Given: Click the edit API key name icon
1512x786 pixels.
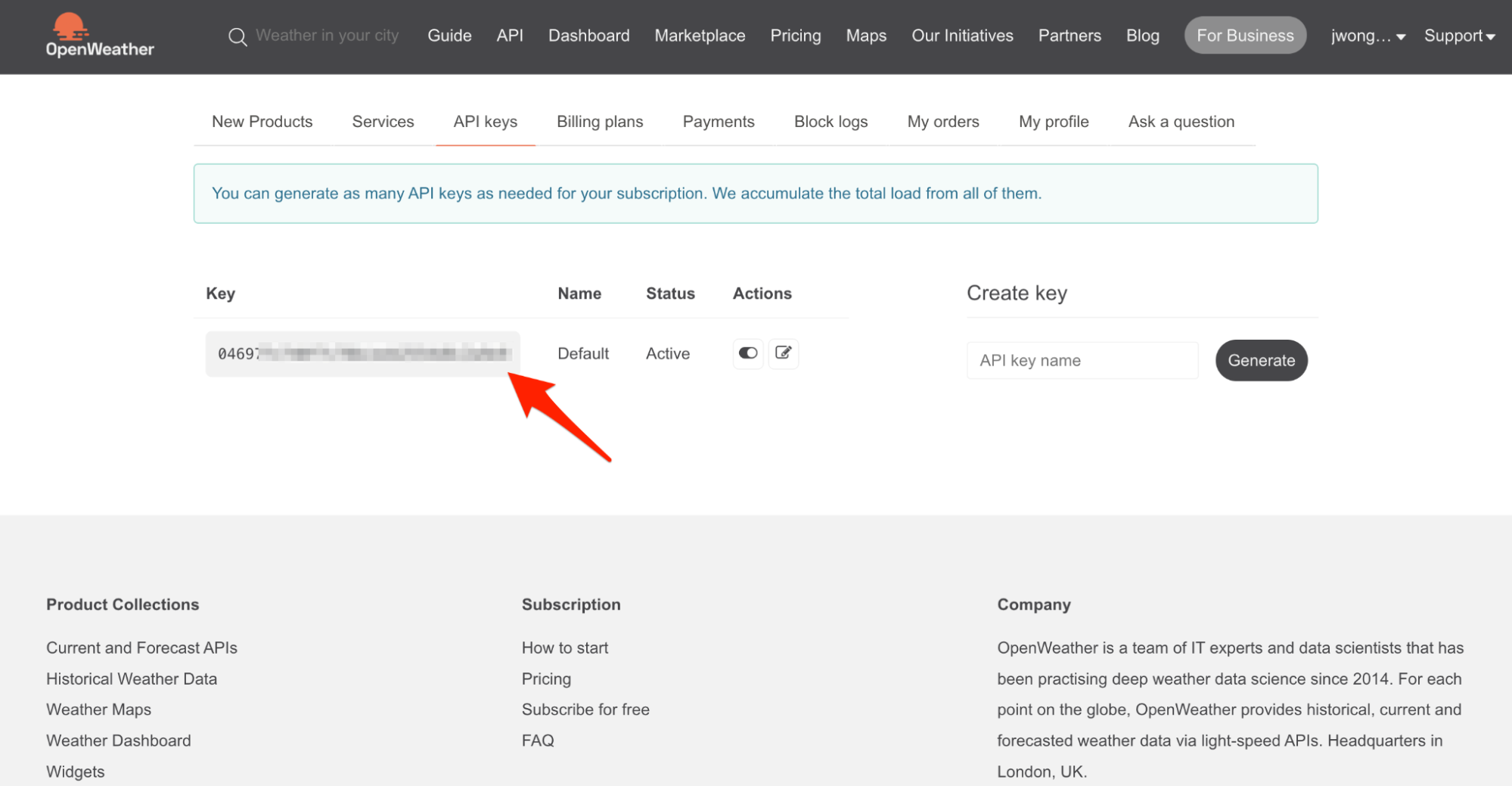Looking at the screenshot, I should pyautogui.click(x=783, y=353).
